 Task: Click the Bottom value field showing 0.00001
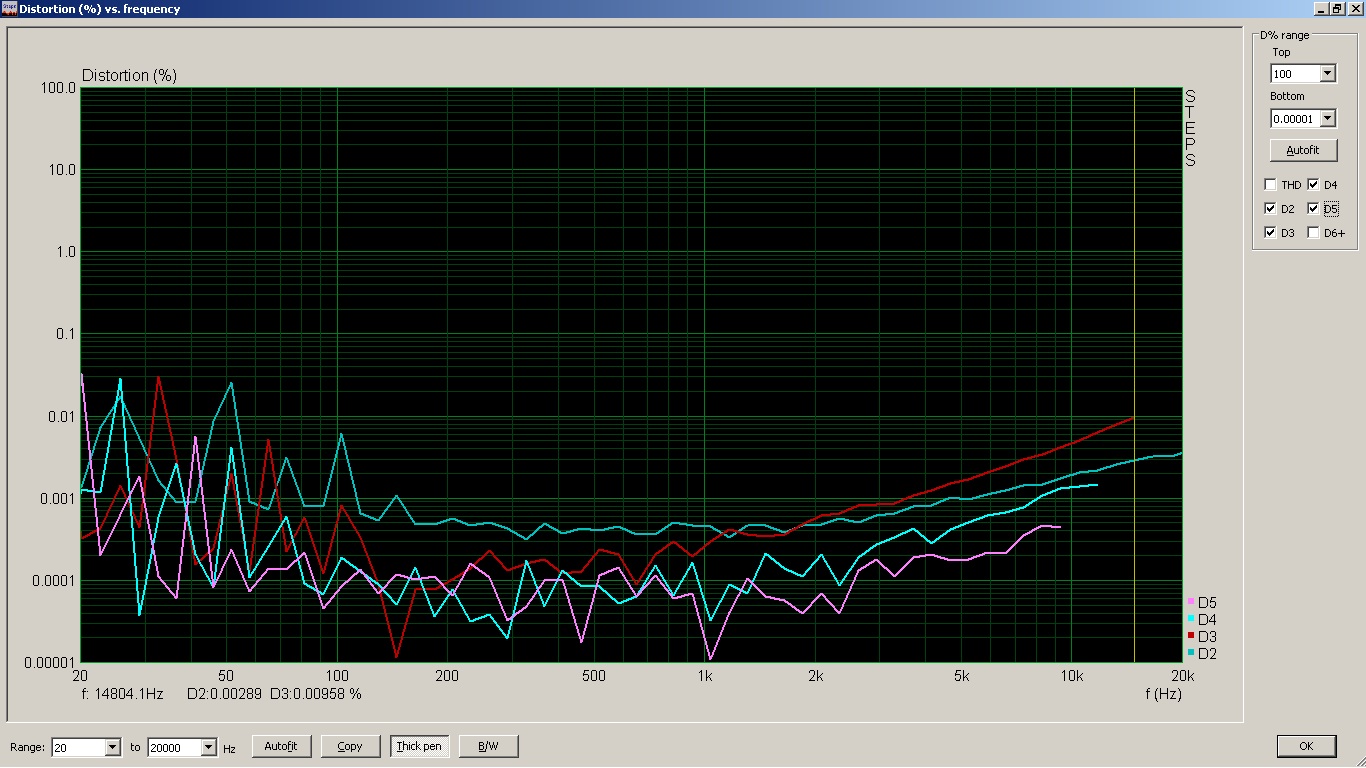[x=1295, y=118]
